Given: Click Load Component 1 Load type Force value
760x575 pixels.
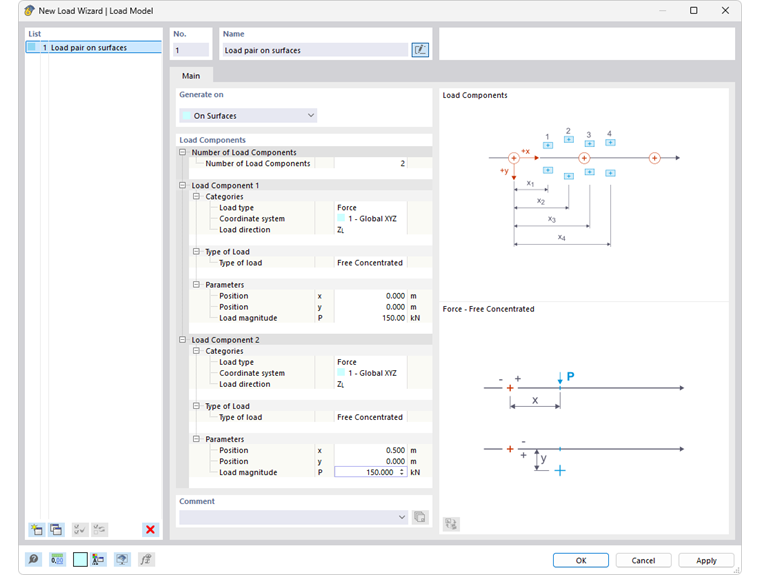Looking at the screenshot, I should pyautogui.click(x=371, y=208).
